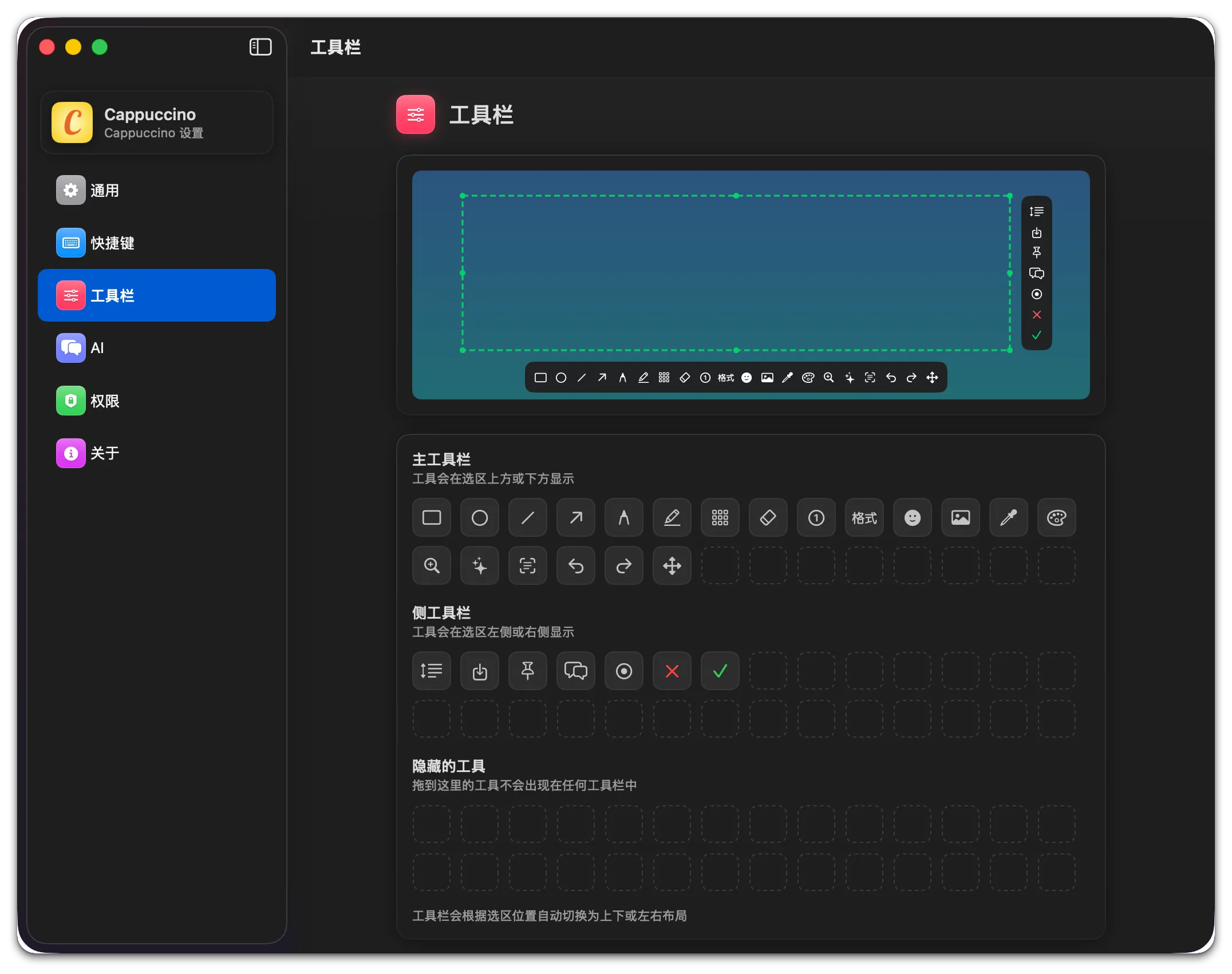The image size is (1232, 974).
Task: Click the footer note 工具栏会根据选区位置自动切换
Action: 550,916
